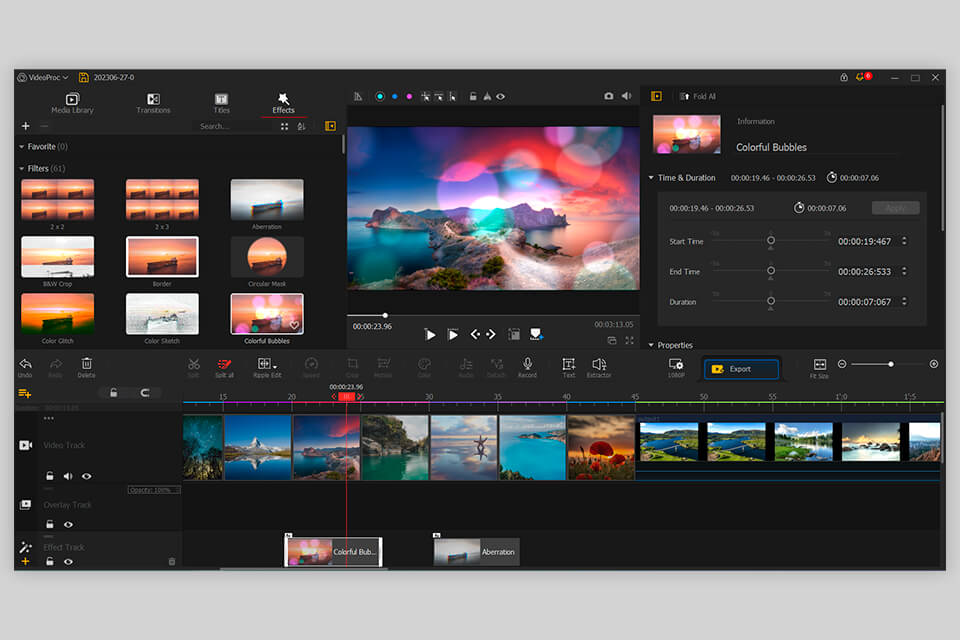Mute the preview volume speaker icon
The width and height of the screenshot is (960, 640).
pyautogui.click(x=626, y=96)
